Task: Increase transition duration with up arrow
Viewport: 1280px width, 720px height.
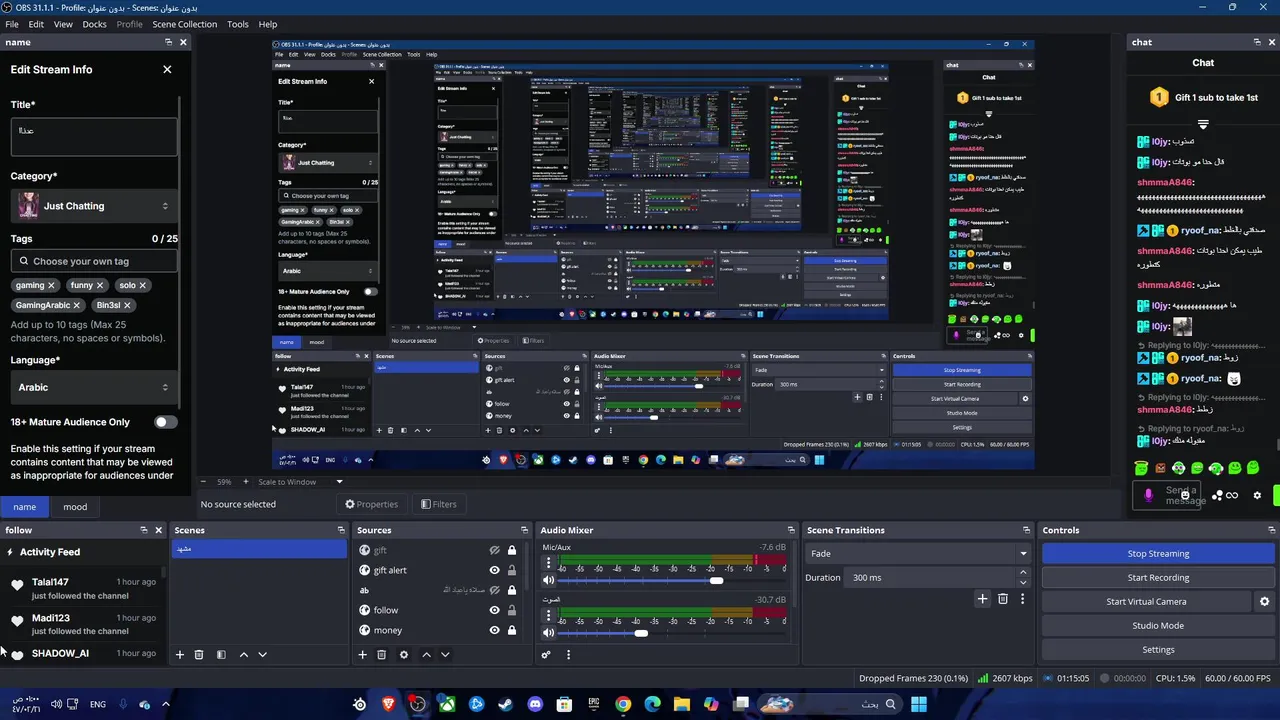Action: [x=1022, y=573]
